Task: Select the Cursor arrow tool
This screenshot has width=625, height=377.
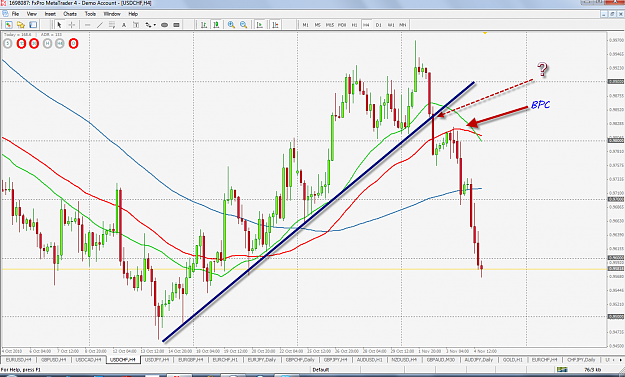Action: point(59,25)
